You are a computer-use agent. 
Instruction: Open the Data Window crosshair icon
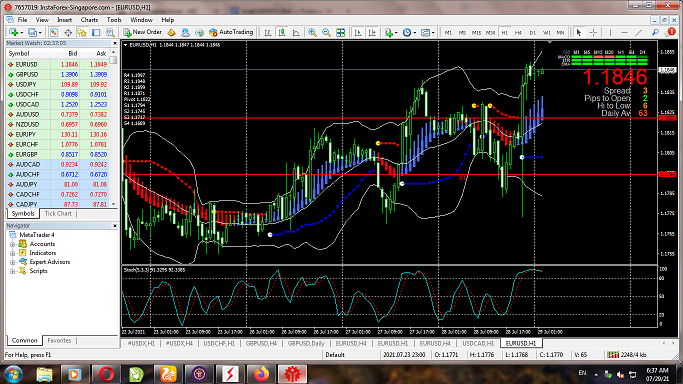pyautogui.click(x=68, y=32)
